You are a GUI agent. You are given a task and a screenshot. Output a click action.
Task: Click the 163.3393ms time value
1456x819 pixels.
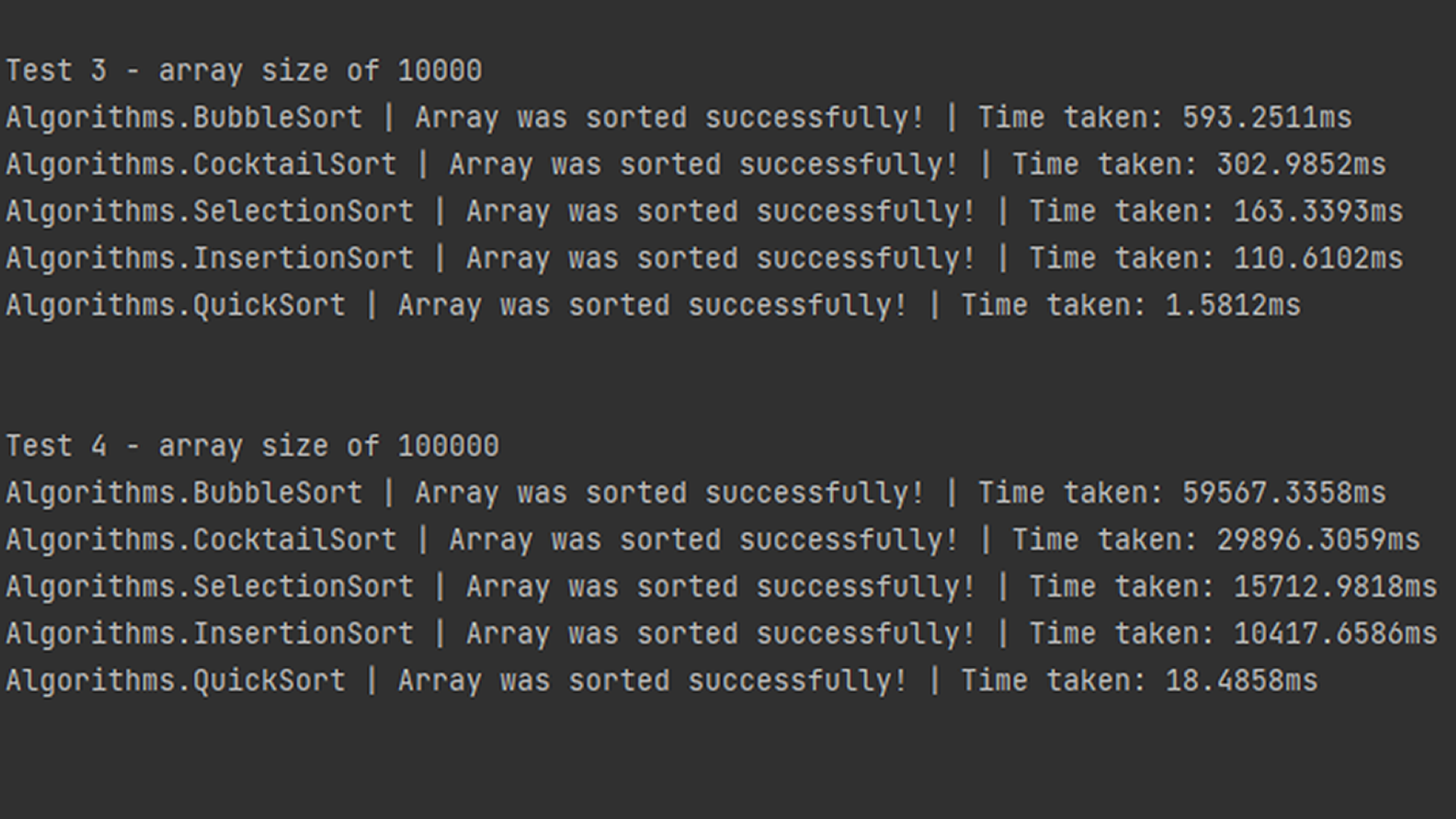pyautogui.click(x=1318, y=212)
